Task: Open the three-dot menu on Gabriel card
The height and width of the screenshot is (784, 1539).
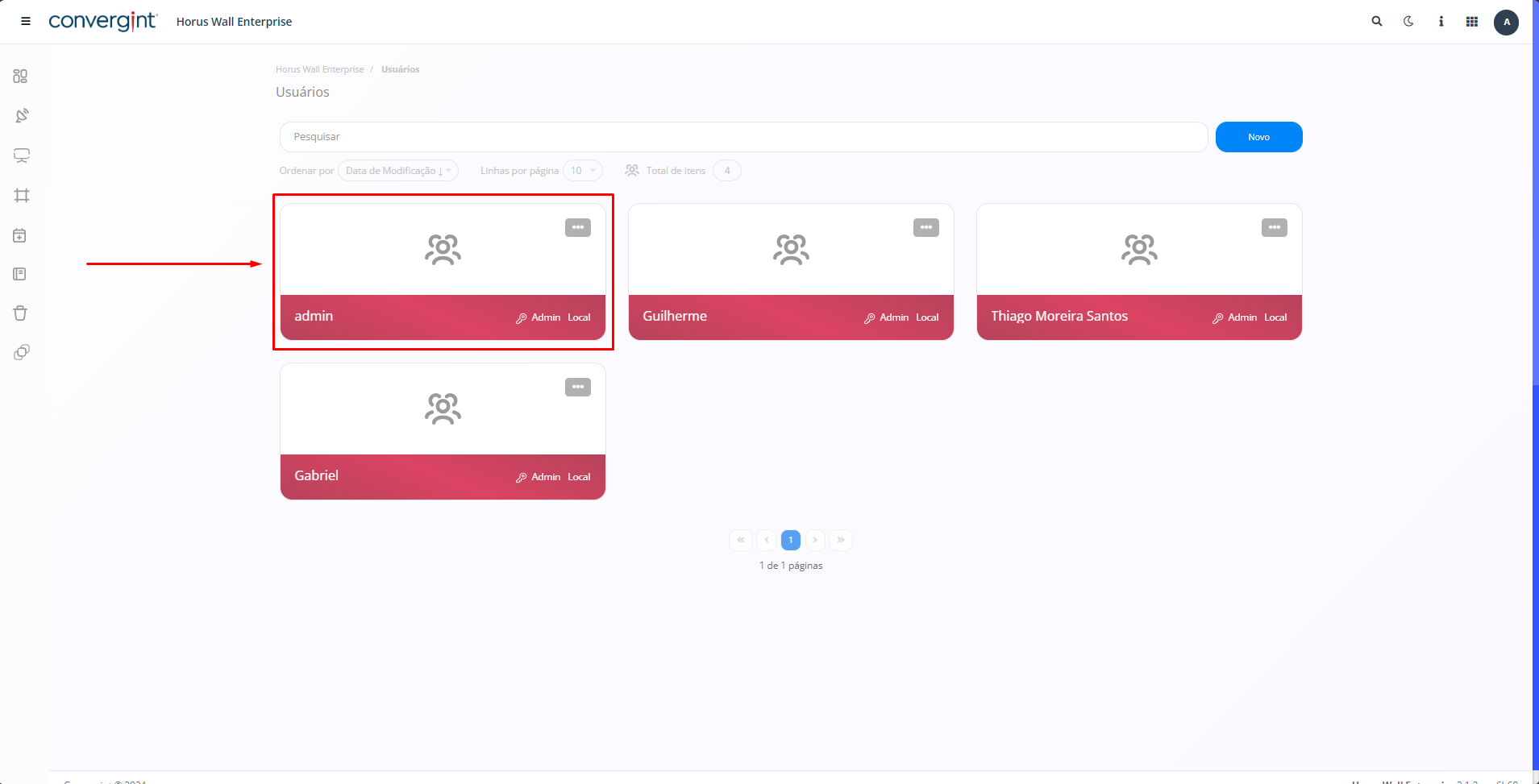Action: tap(577, 388)
